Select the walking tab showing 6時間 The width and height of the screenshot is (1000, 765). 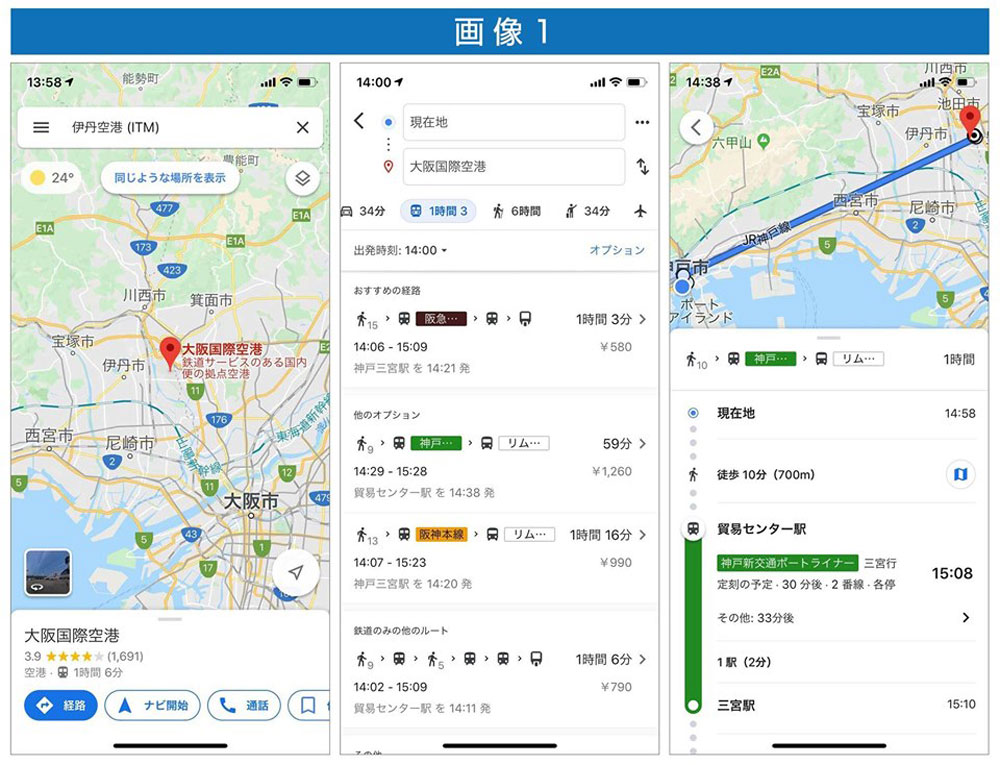516,211
